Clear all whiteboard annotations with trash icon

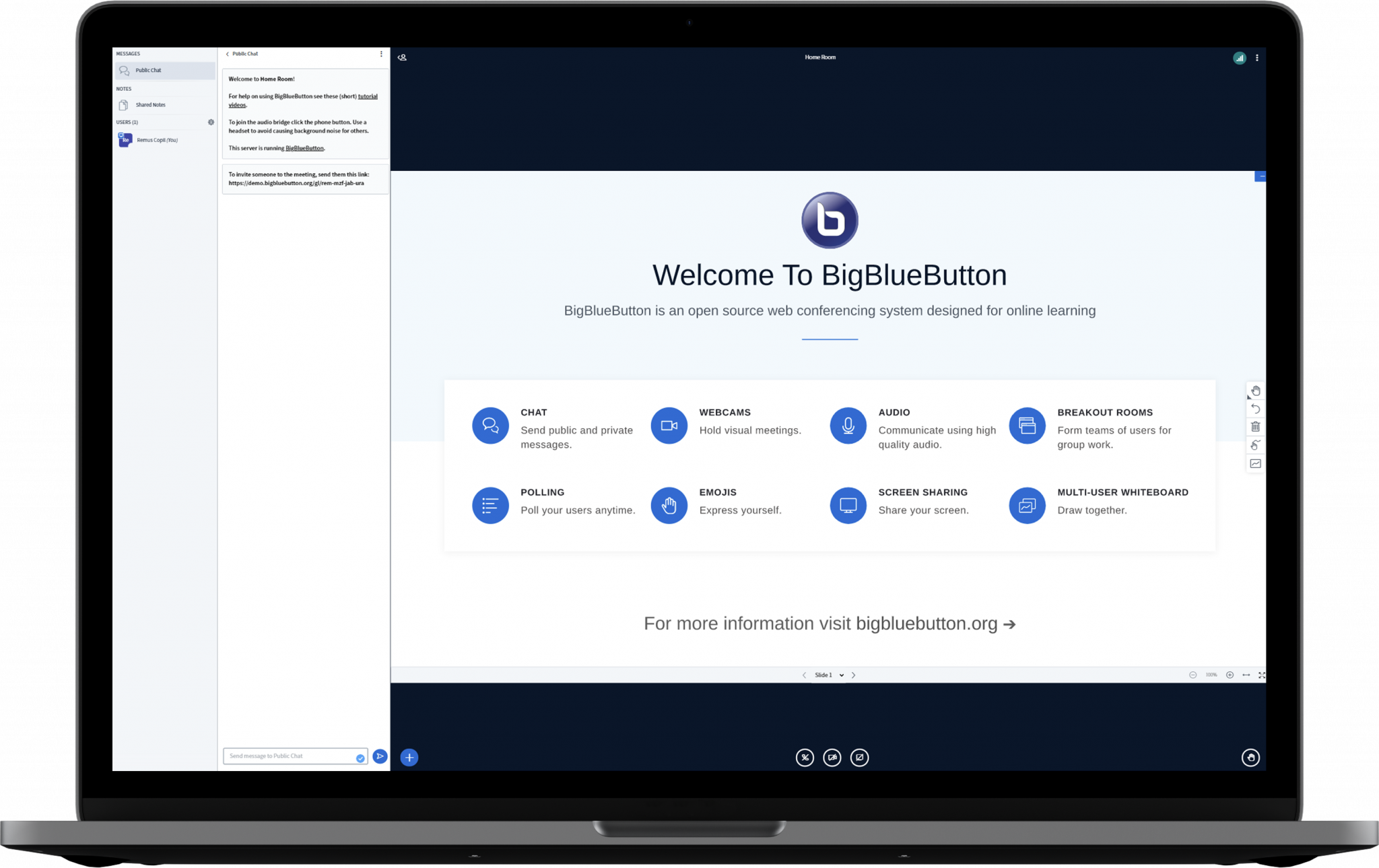tap(1255, 426)
